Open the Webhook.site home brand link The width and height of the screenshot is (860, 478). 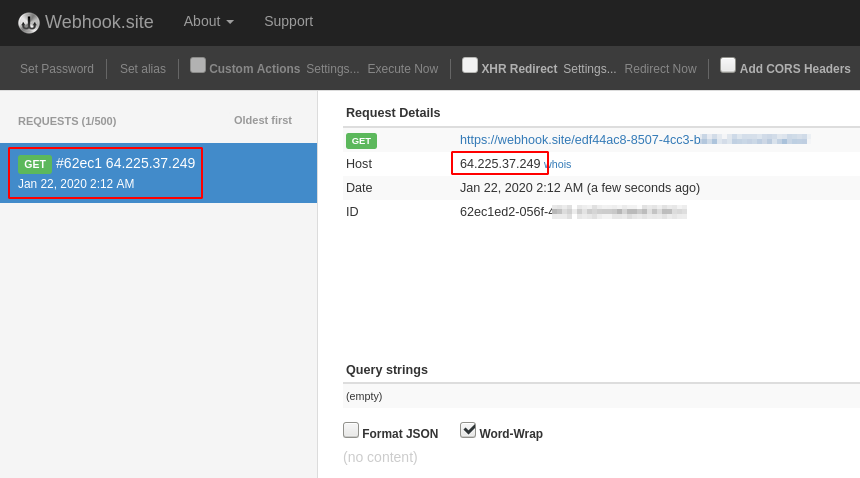coord(86,22)
